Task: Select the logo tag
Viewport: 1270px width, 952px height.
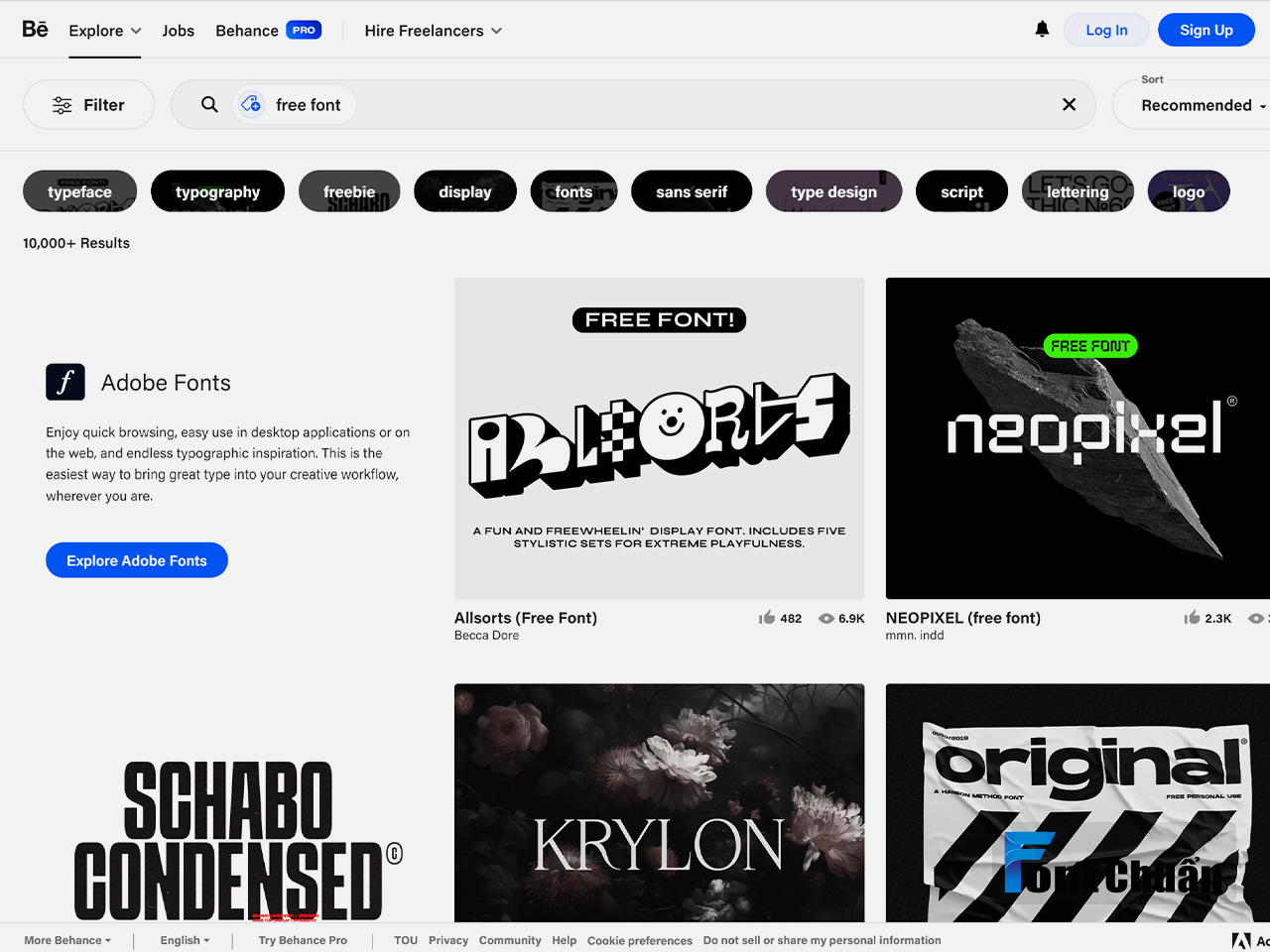Action: (1189, 191)
